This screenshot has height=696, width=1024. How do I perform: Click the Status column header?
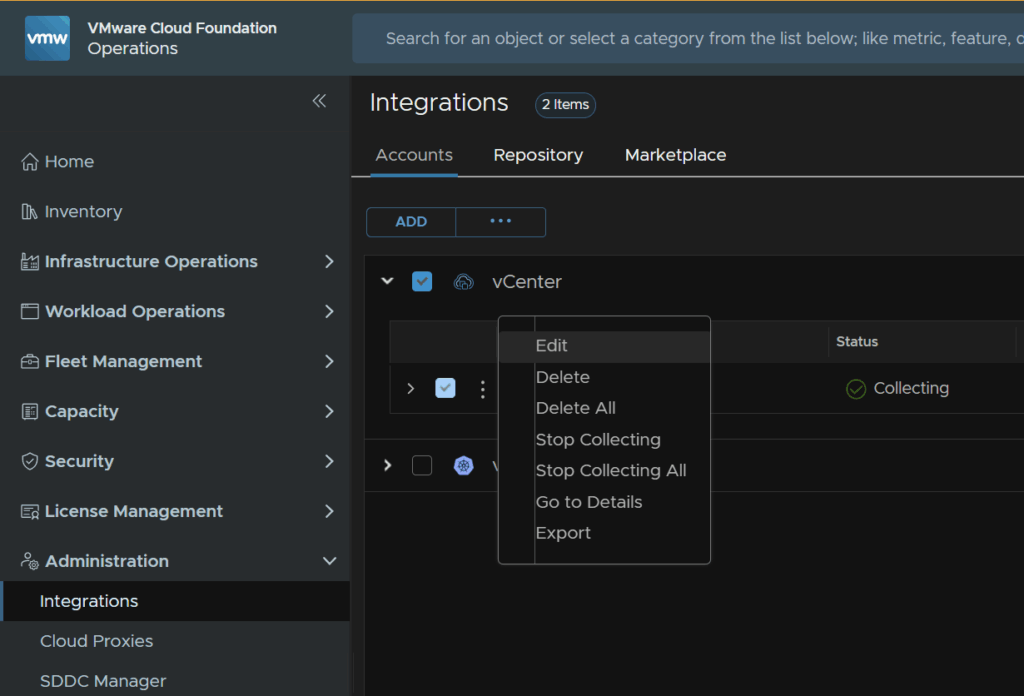tap(857, 341)
